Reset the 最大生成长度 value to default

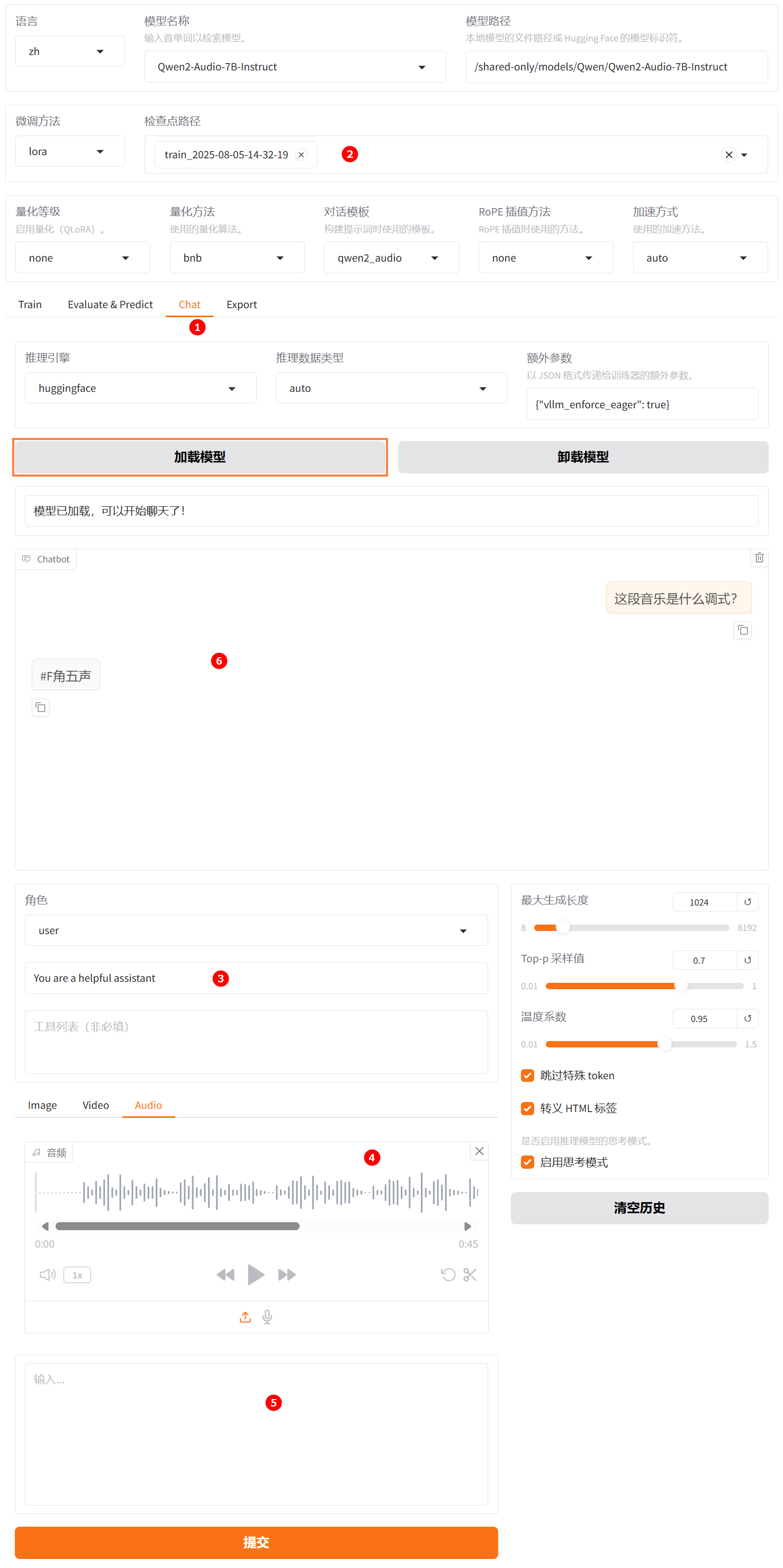(x=747, y=901)
